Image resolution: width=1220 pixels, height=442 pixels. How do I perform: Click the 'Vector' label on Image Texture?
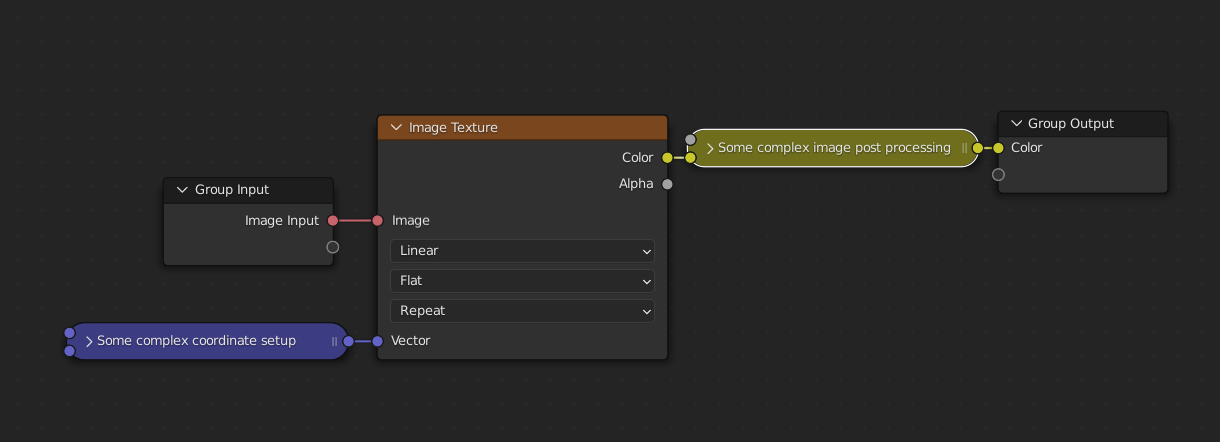tap(411, 341)
